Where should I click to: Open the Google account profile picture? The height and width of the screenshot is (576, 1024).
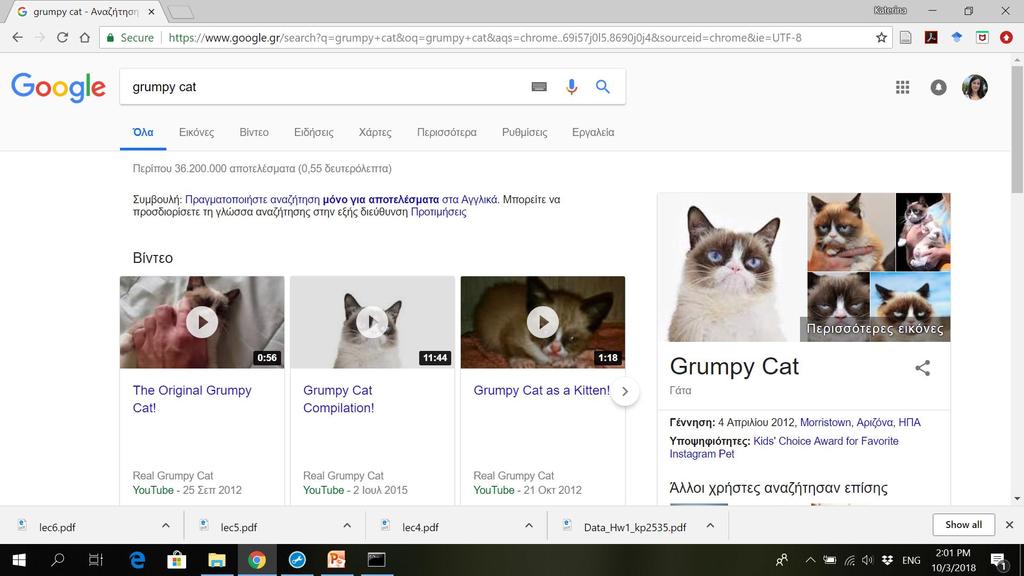[974, 87]
